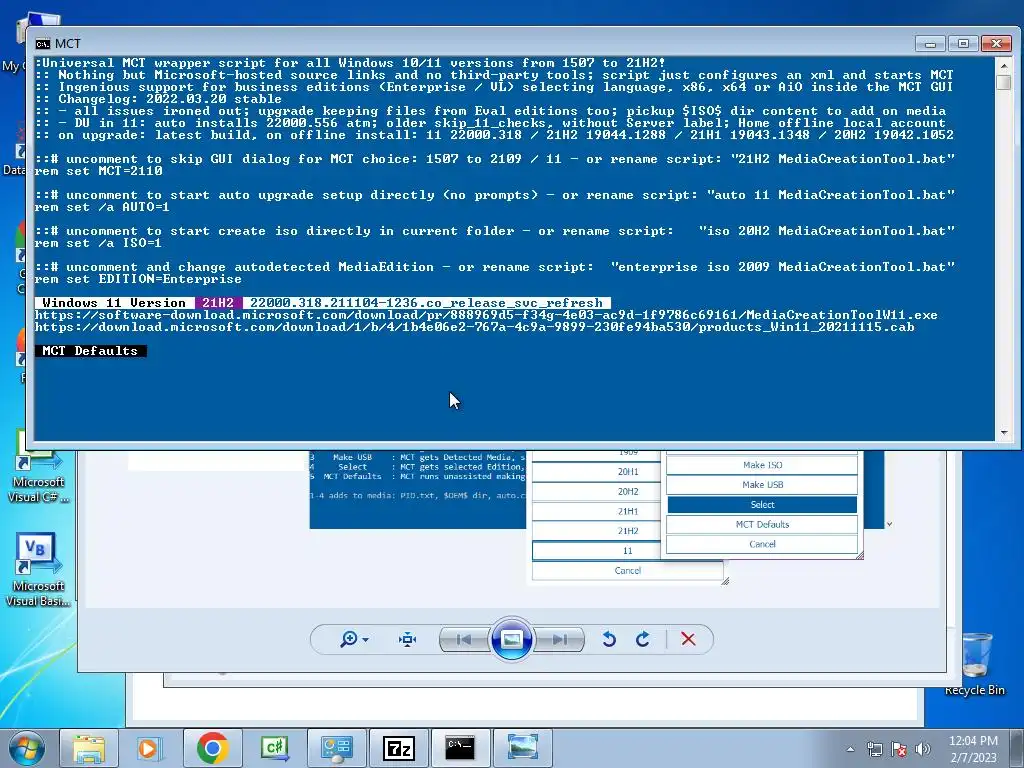Select the Microsoft Visual Basic desktop shortcut
This screenshot has width=1024, height=768.
[39, 571]
